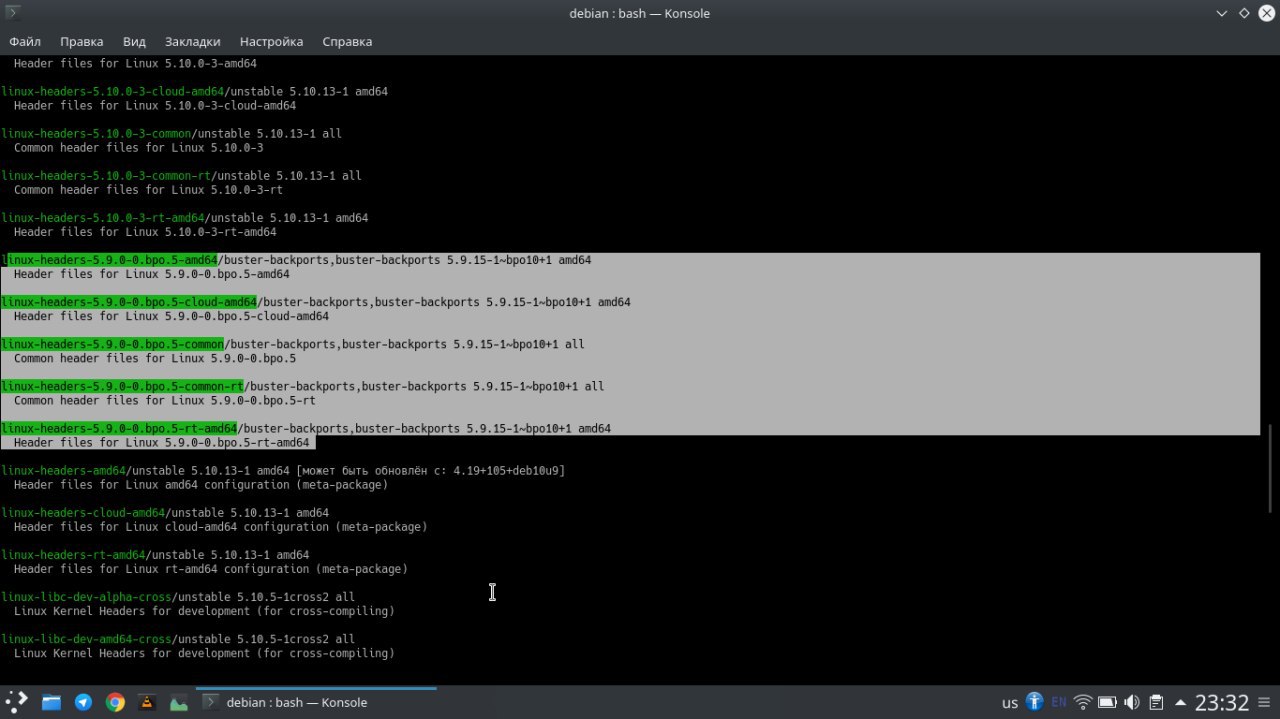1280x719 pixels.
Task: Open the Вид menu
Action: pos(134,41)
